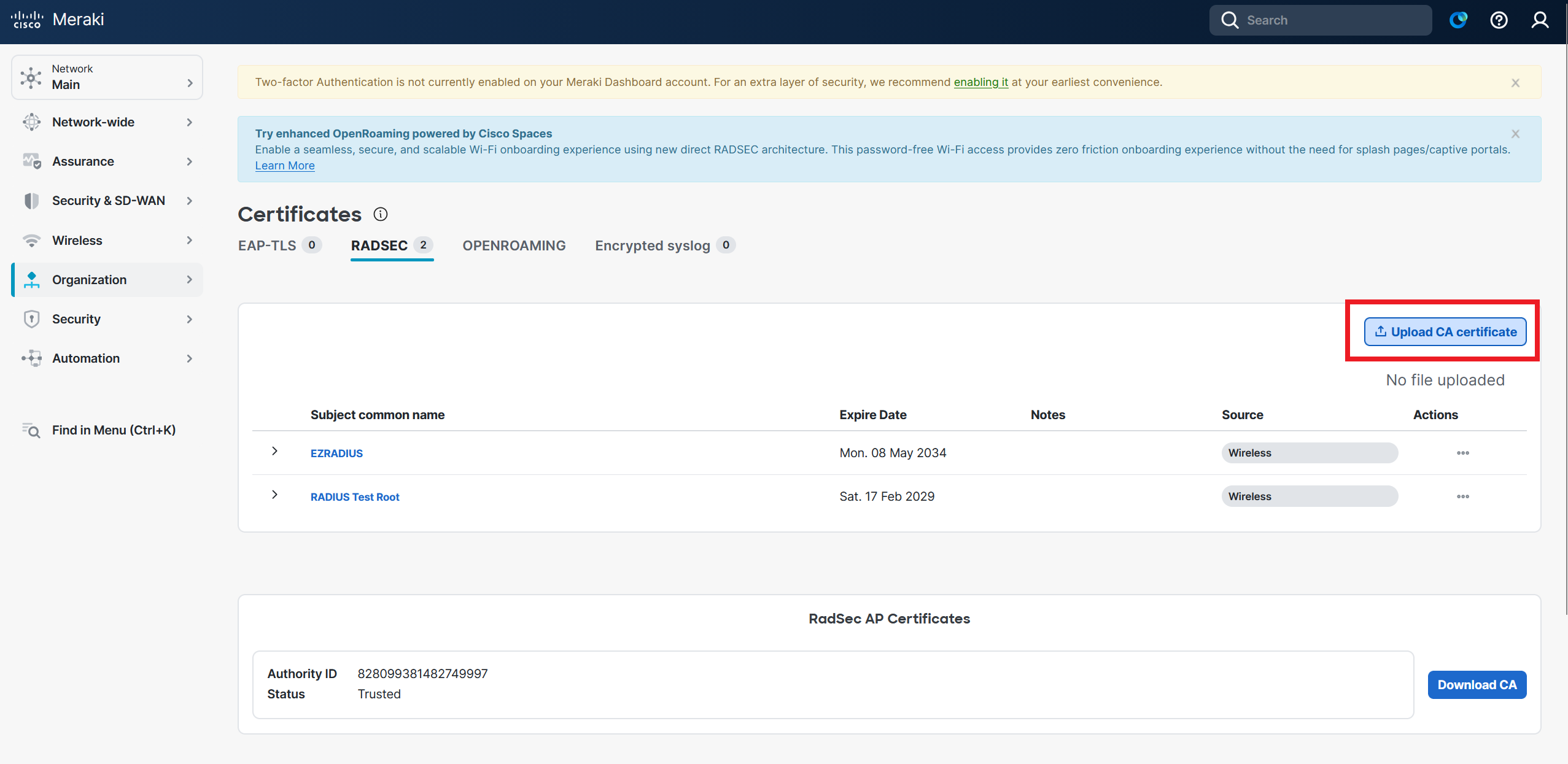The width and height of the screenshot is (1568, 764).
Task: Switch to the EAP-TLS tab
Action: (x=279, y=245)
